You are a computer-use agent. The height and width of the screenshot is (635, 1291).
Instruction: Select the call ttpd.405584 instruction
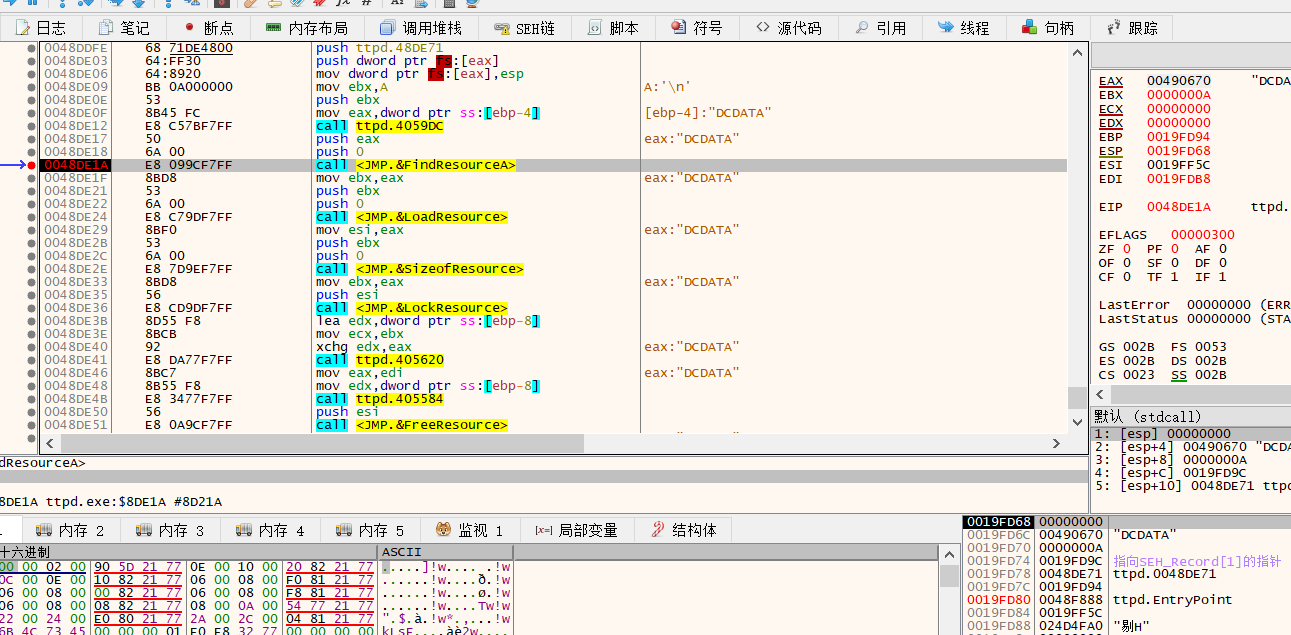pyautogui.click(x=380, y=399)
